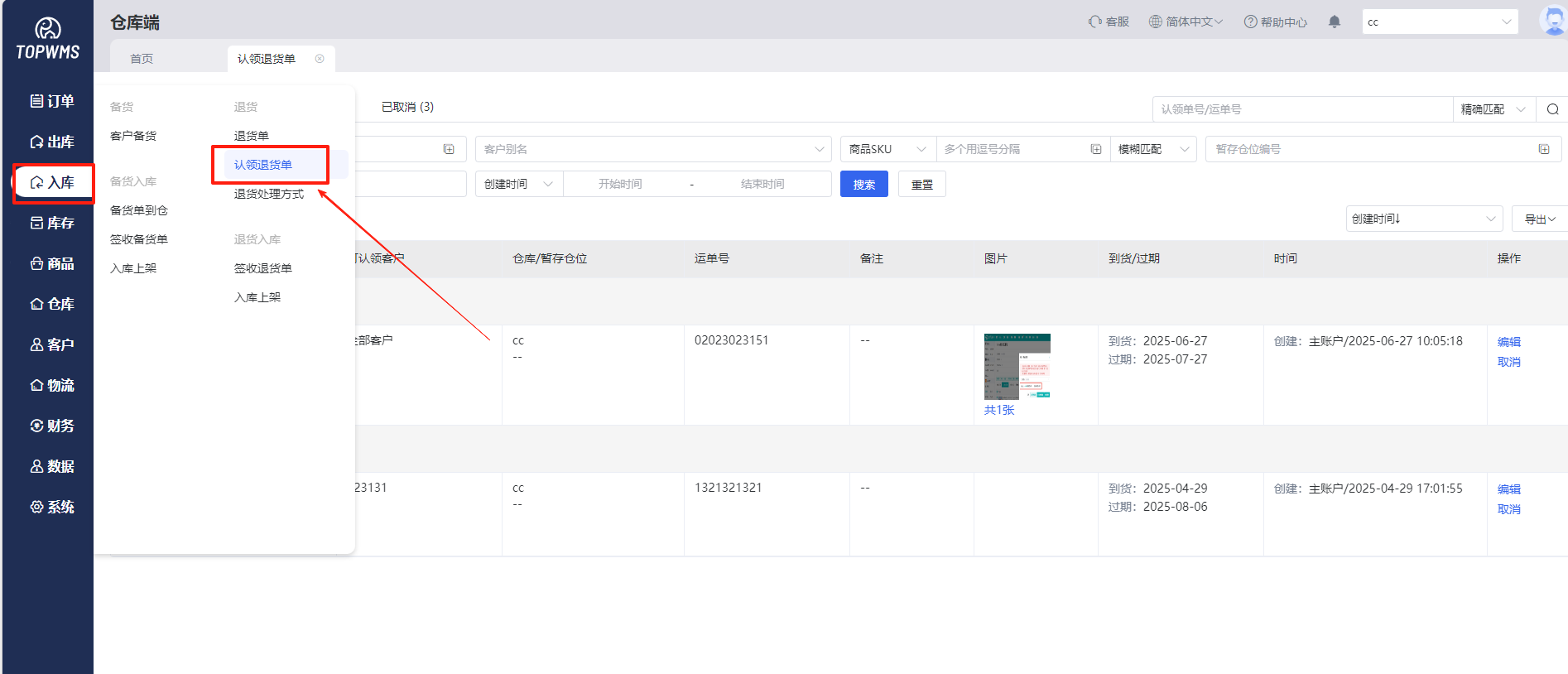Open the 商品 sidebar menu

pos(51,263)
